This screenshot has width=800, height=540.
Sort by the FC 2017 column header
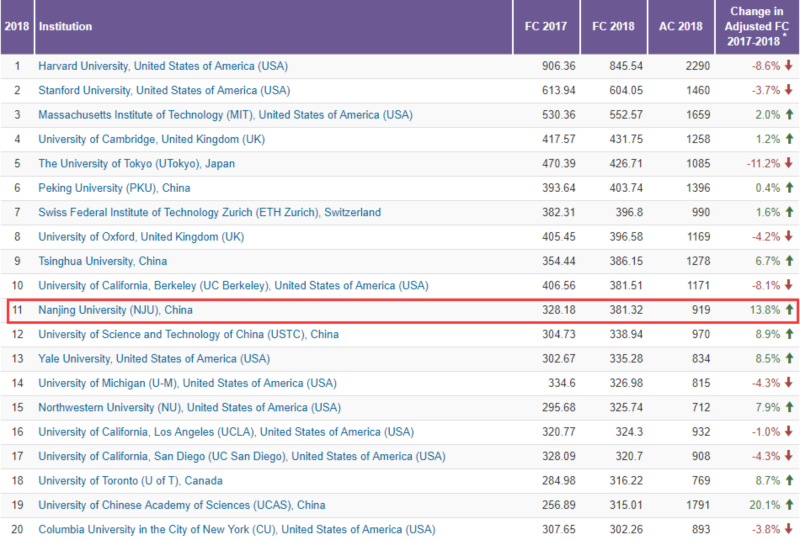(546, 27)
